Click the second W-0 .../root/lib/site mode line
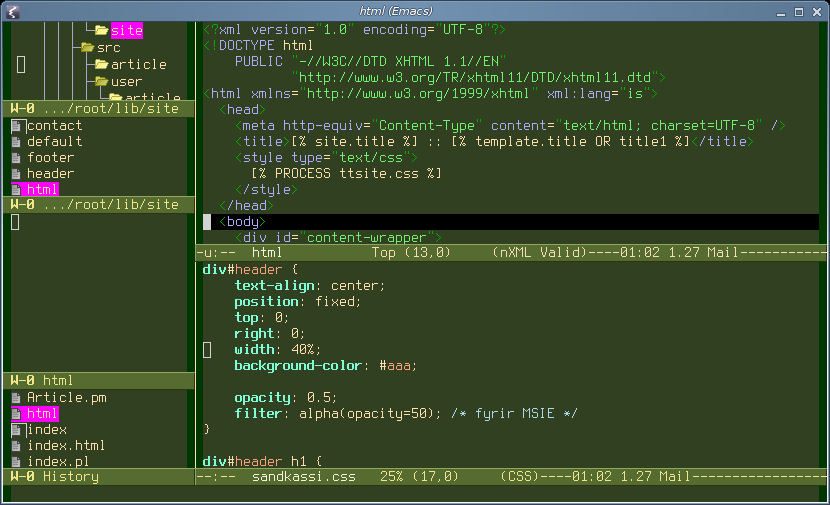Viewport: 830px width, 505px height. coord(99,205)
